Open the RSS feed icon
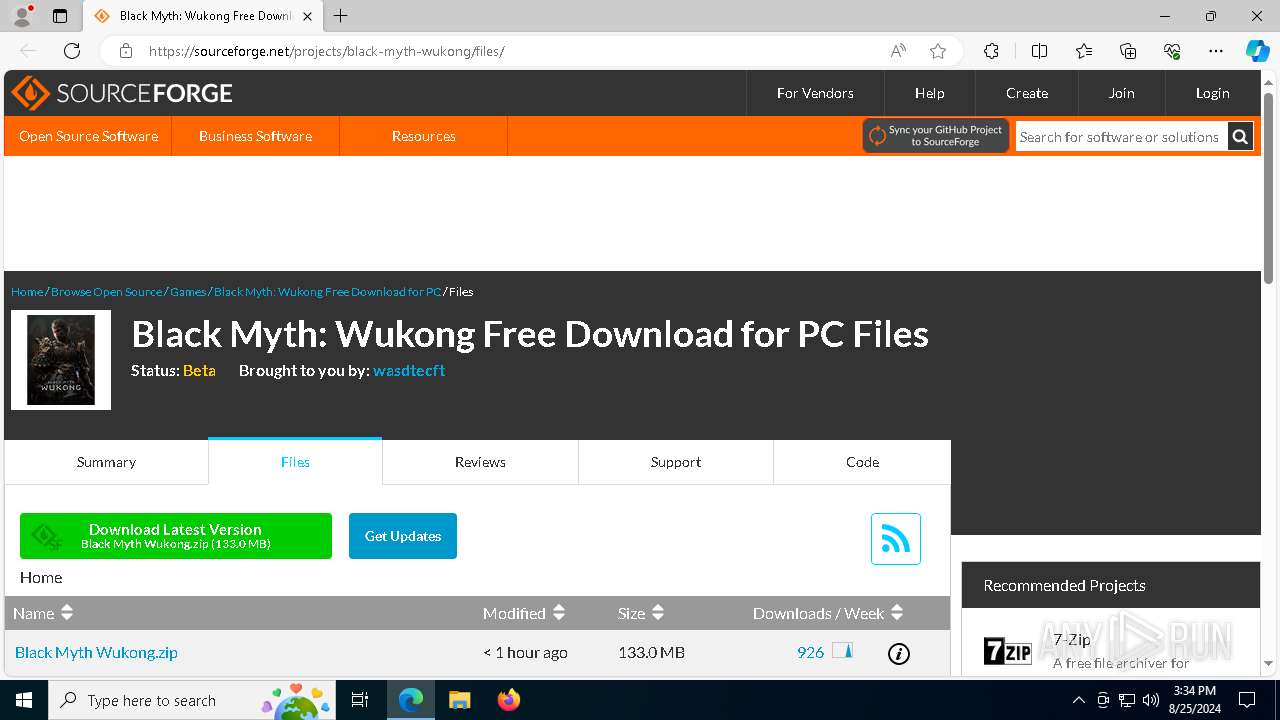1280x720 pixels. (x=895, y=539)
